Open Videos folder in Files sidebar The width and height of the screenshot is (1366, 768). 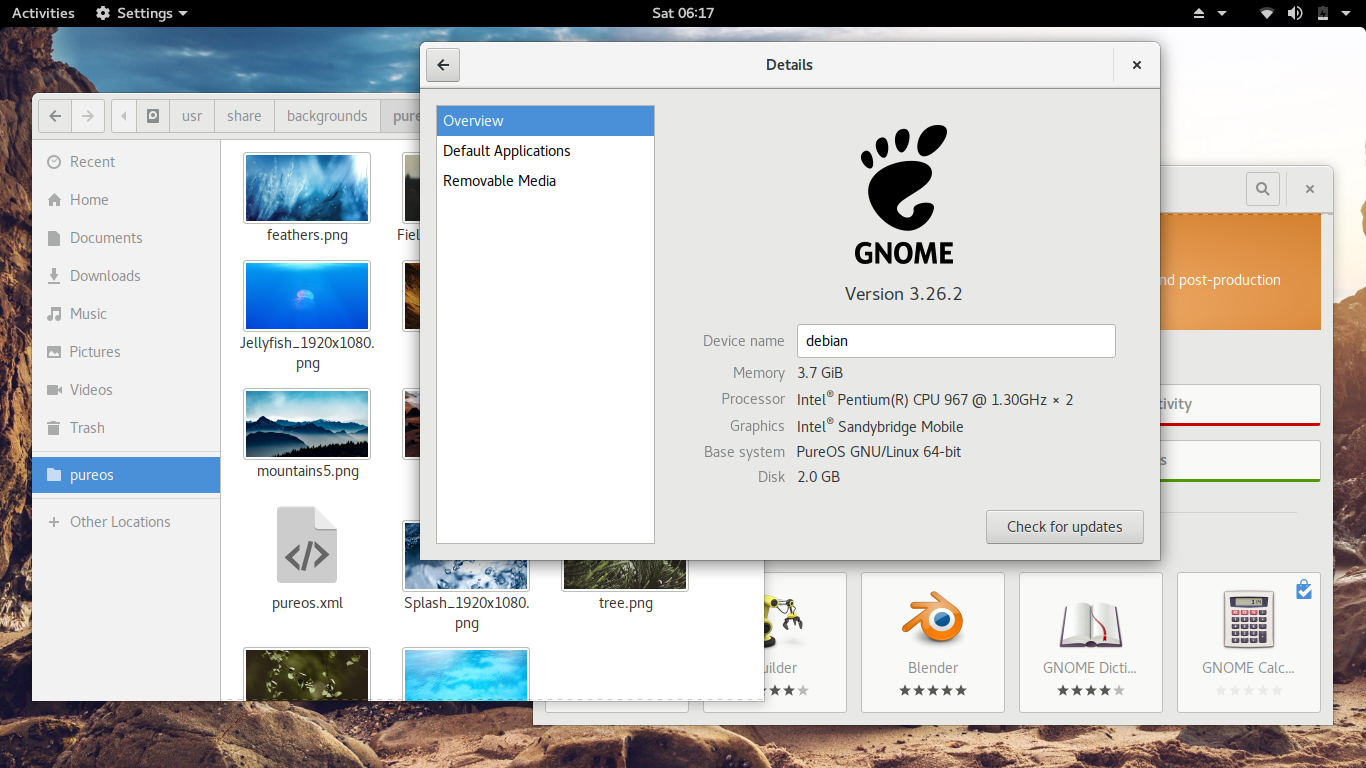coord(126,390)
